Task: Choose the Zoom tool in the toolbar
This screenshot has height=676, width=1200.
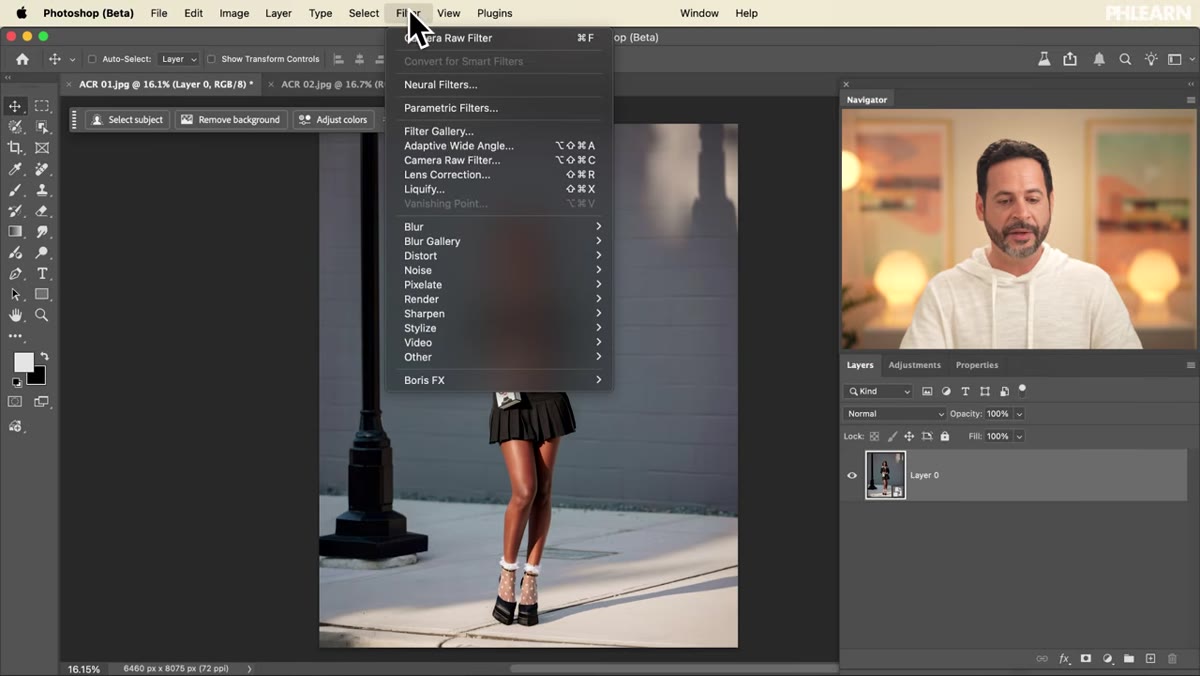Action: click(x=42, y=315)
